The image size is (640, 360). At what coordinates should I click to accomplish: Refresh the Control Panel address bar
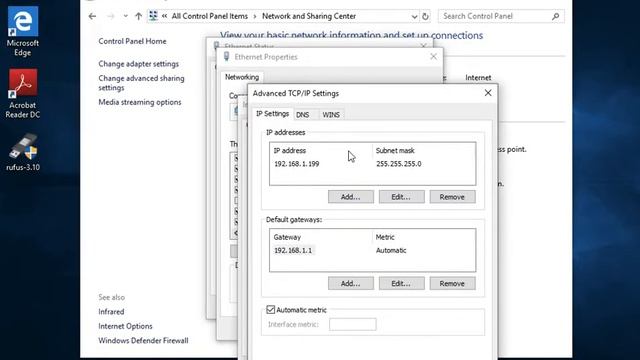click(425, 16)
